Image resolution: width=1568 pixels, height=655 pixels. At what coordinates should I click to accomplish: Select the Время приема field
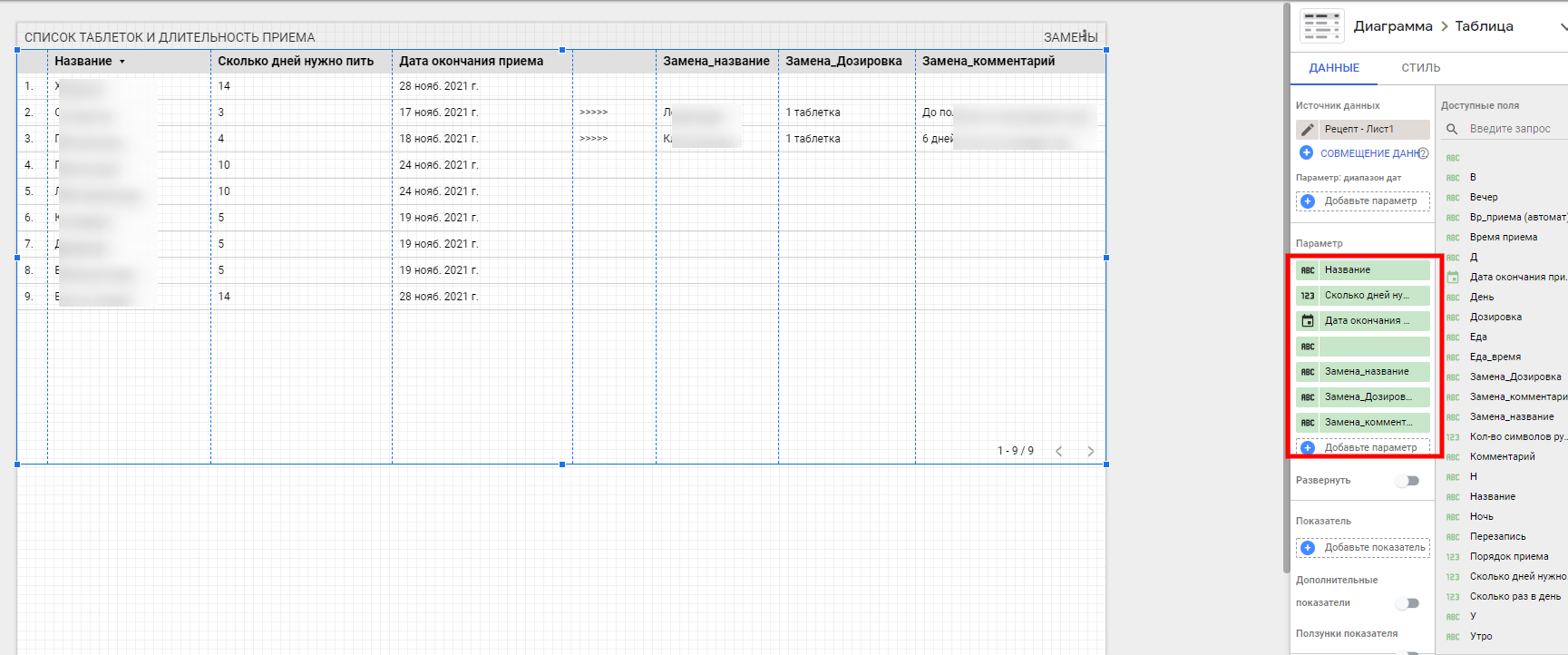point(1504,238)
